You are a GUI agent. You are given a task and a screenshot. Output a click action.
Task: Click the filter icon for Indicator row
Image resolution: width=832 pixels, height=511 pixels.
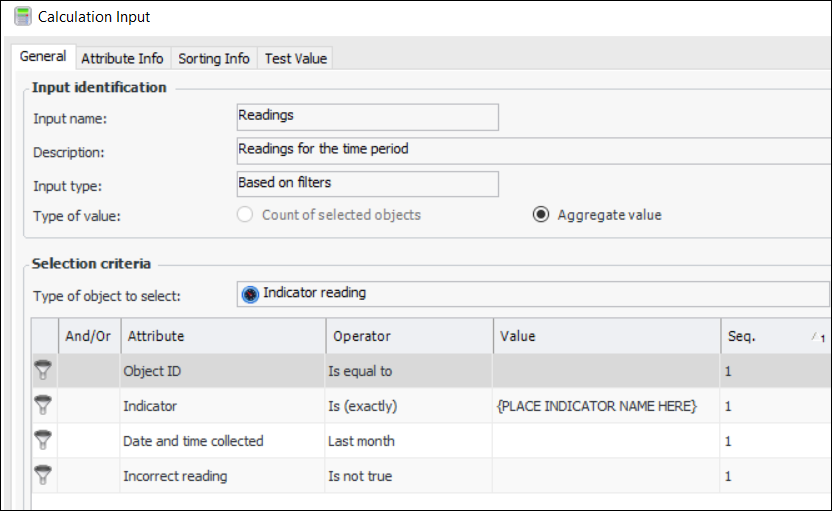click(x=43, y=406)
